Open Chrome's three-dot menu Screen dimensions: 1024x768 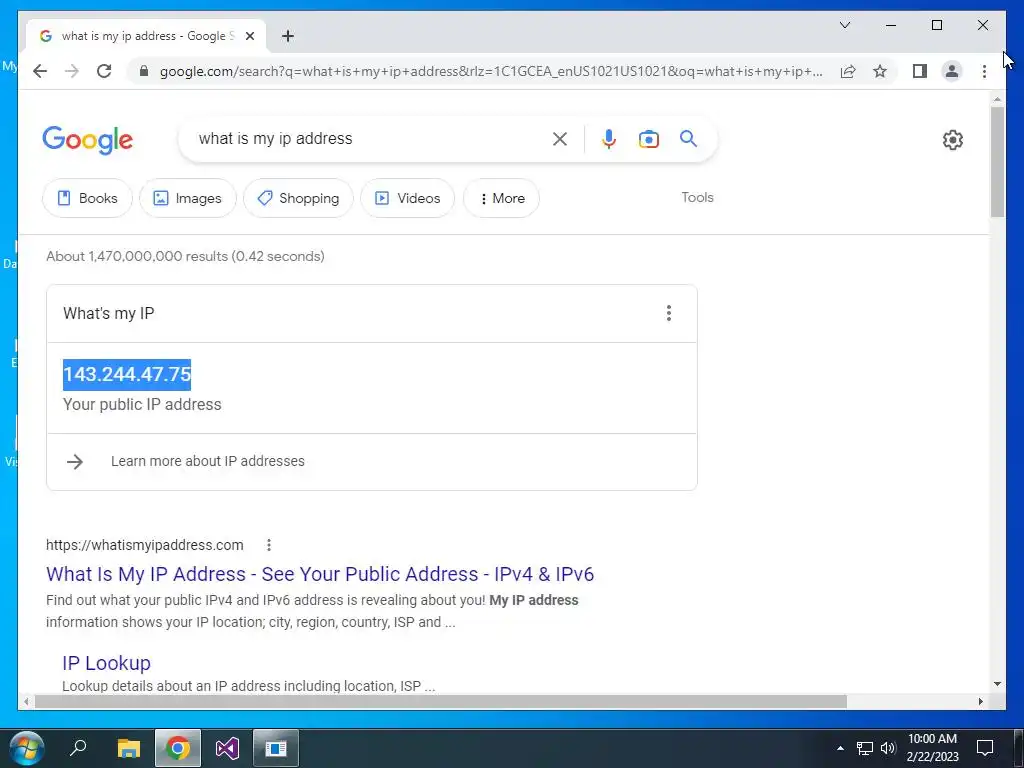coord(984,71)
